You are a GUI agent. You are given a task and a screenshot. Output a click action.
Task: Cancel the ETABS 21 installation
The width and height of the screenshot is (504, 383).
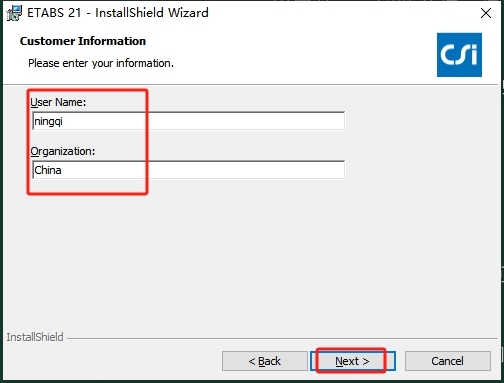click(x=448, y=361)
